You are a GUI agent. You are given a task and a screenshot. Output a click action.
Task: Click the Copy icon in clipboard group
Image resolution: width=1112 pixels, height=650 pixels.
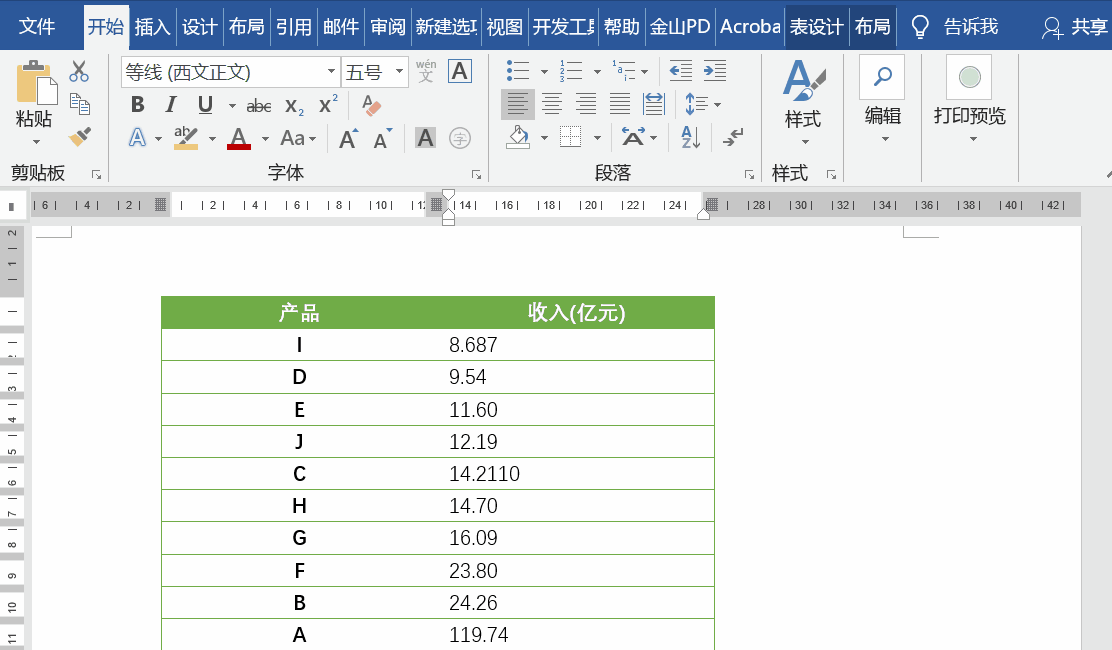tap(79, 104)
